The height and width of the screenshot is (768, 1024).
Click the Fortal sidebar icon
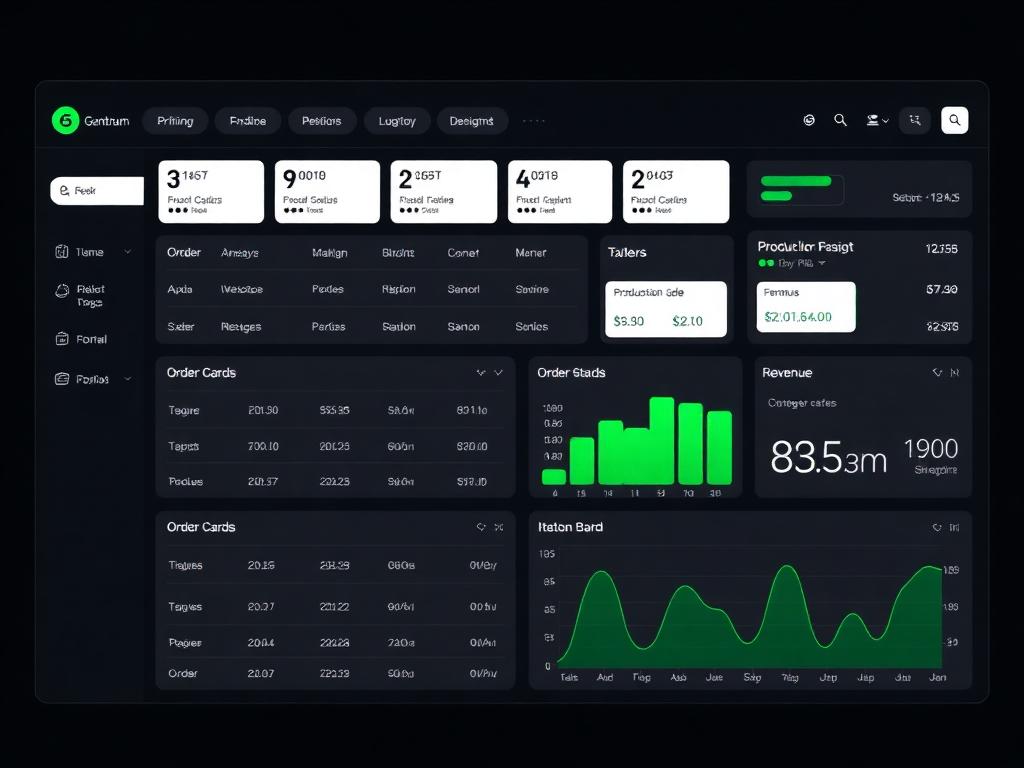[61, 339]
